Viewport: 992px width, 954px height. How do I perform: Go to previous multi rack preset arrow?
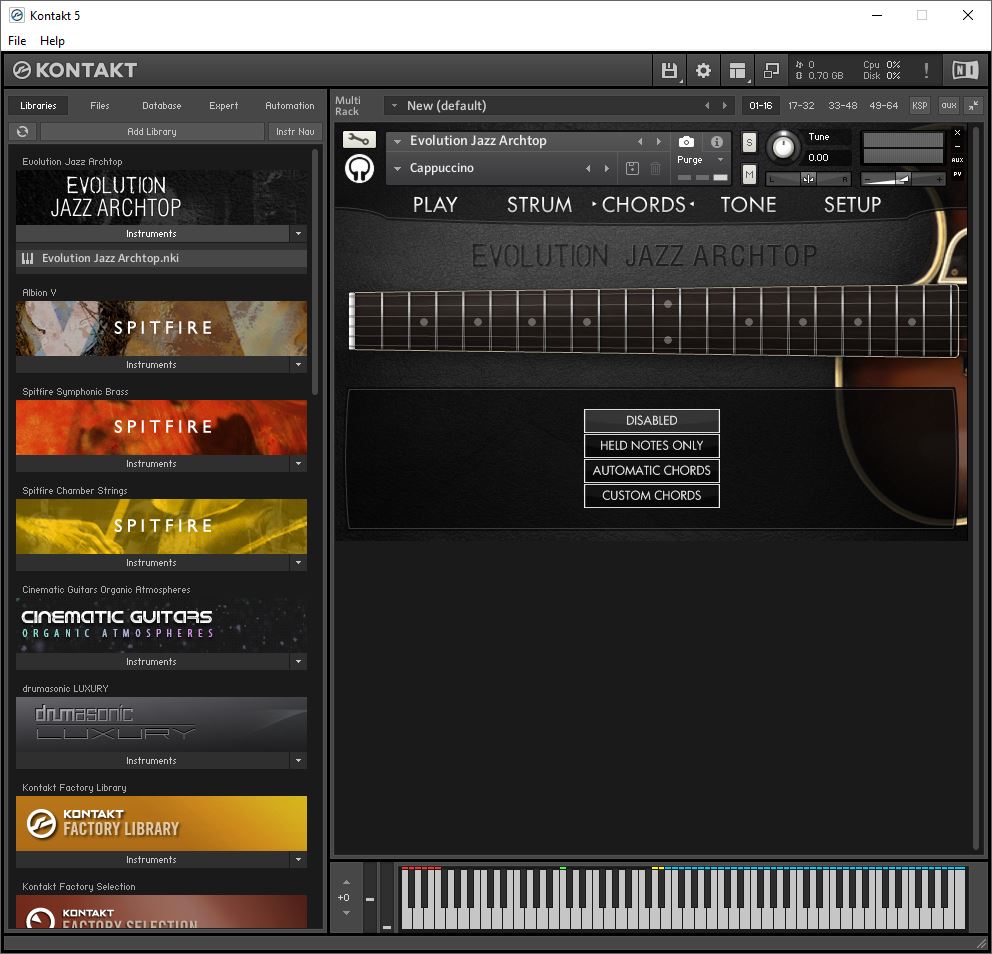pos(707,106)
